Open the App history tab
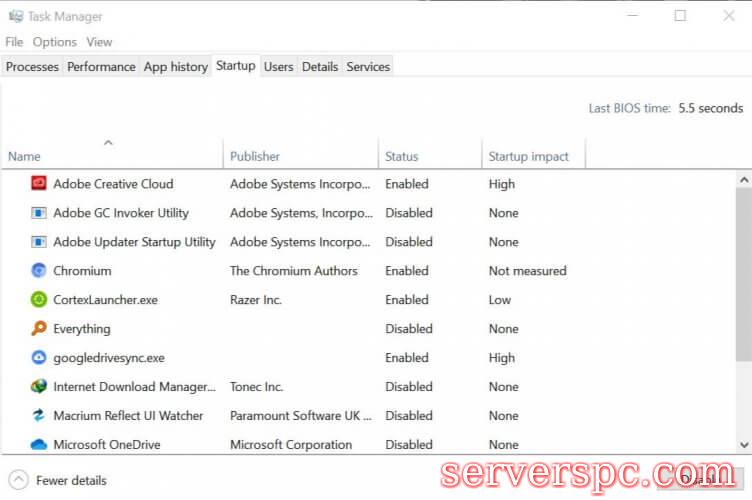The image size is (752, 500). (x=176, y=67)
